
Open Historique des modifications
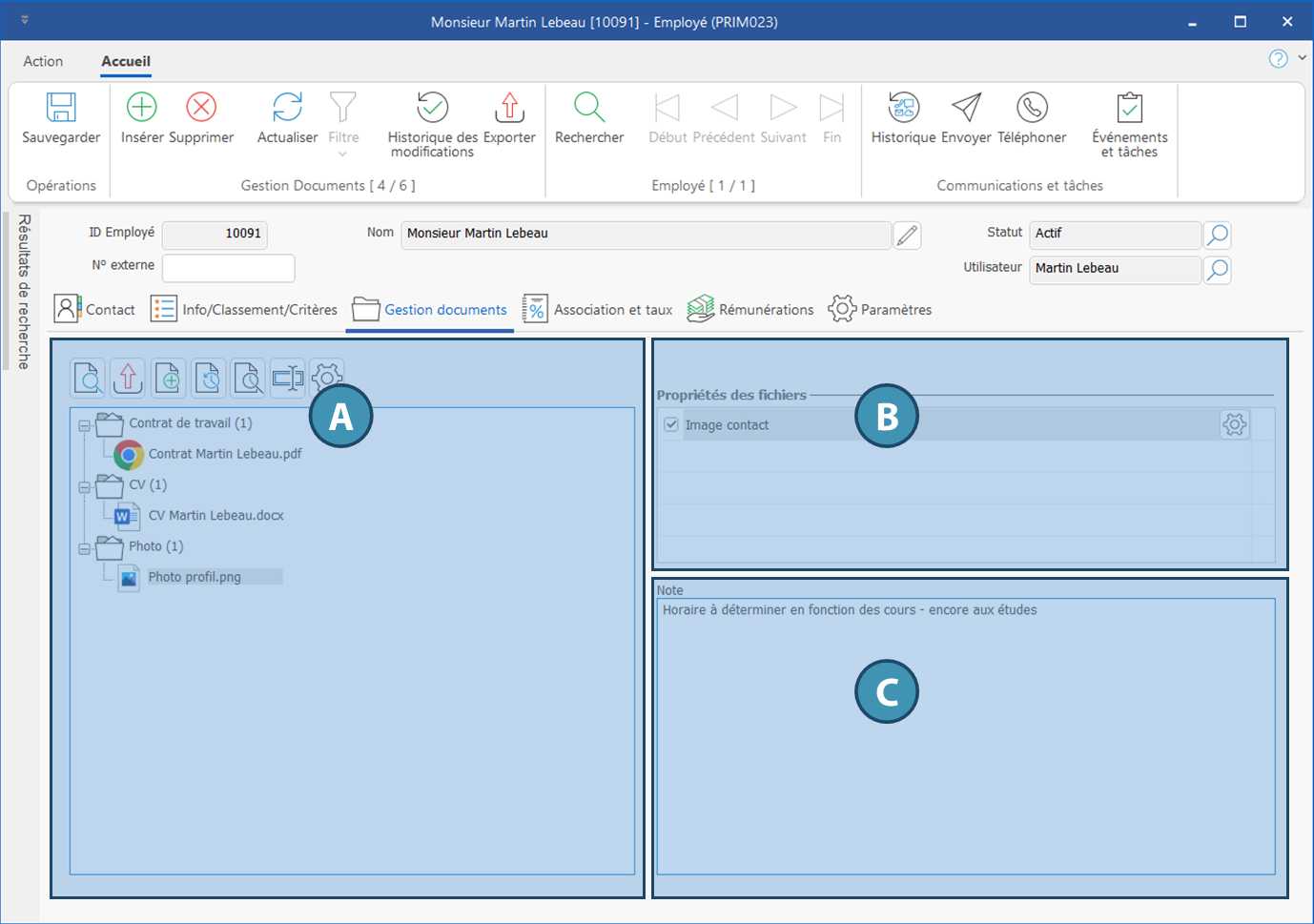pos(432,108)
